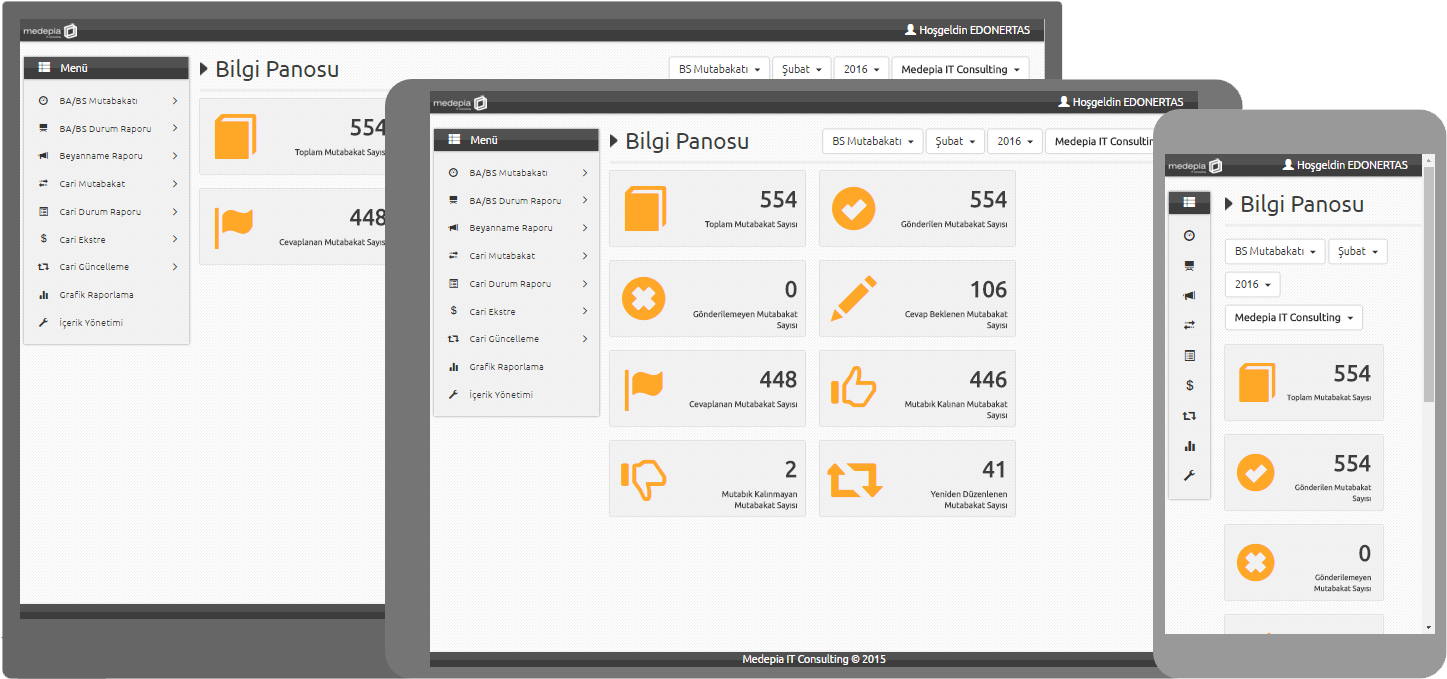
Task: Expand BS Mutabakatı dropdown in tablet view
Action: click(x=872, y=141)
